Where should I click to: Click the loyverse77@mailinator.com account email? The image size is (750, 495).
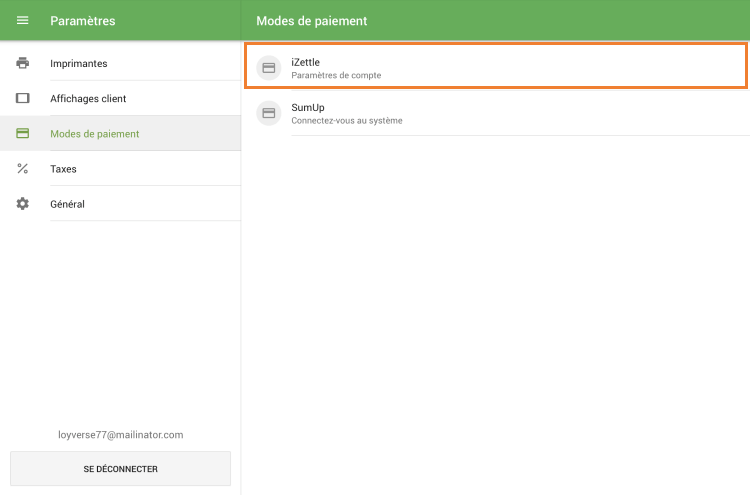tap(120, 435)
